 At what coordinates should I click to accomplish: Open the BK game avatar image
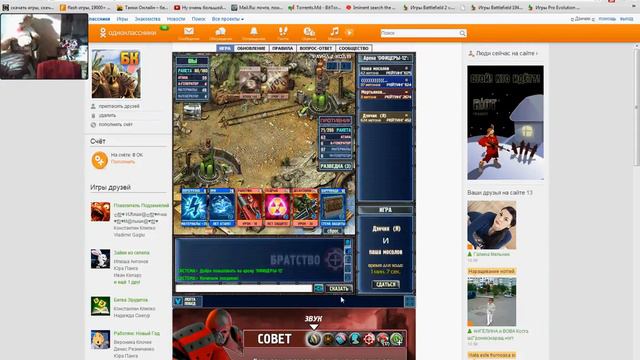tap(116, 74)
